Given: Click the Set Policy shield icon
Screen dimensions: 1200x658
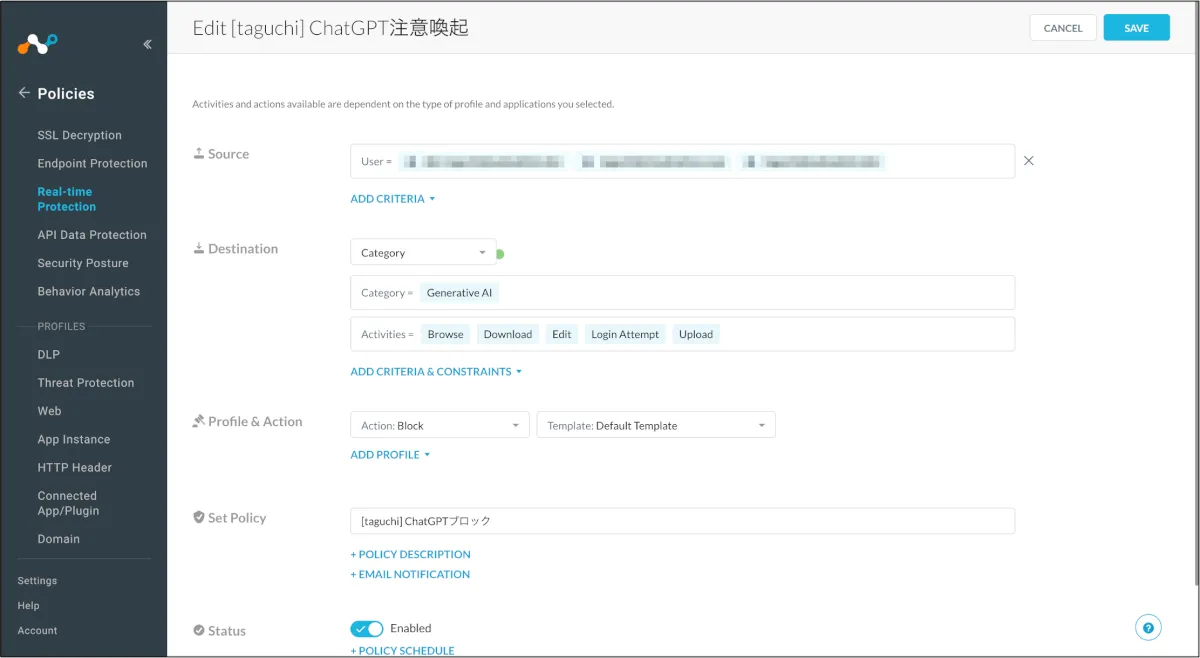Looking at the screenshot, I should [198, 518].
